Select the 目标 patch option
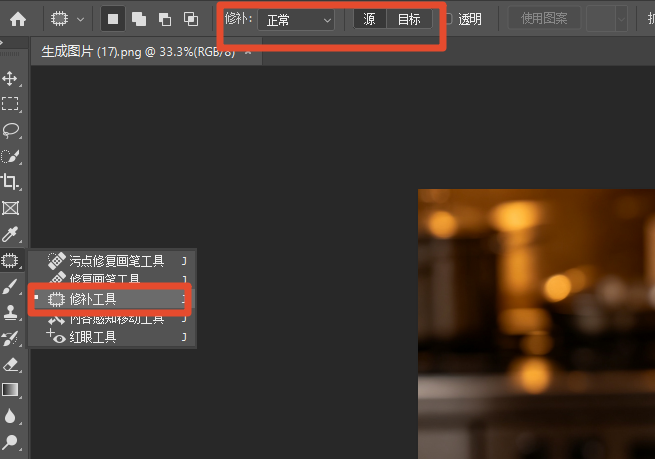Viewport: 655px width, 459px height. coord(409,19)
